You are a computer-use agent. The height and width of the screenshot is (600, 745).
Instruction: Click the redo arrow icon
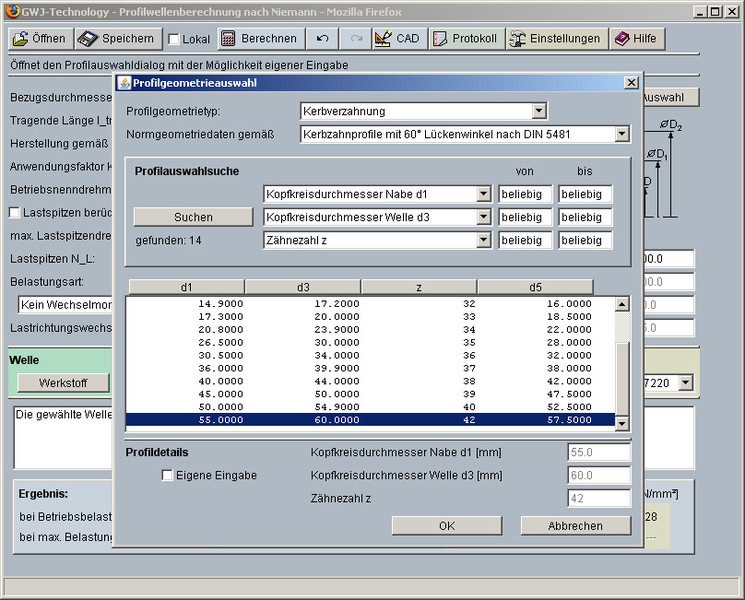point(356,39)
